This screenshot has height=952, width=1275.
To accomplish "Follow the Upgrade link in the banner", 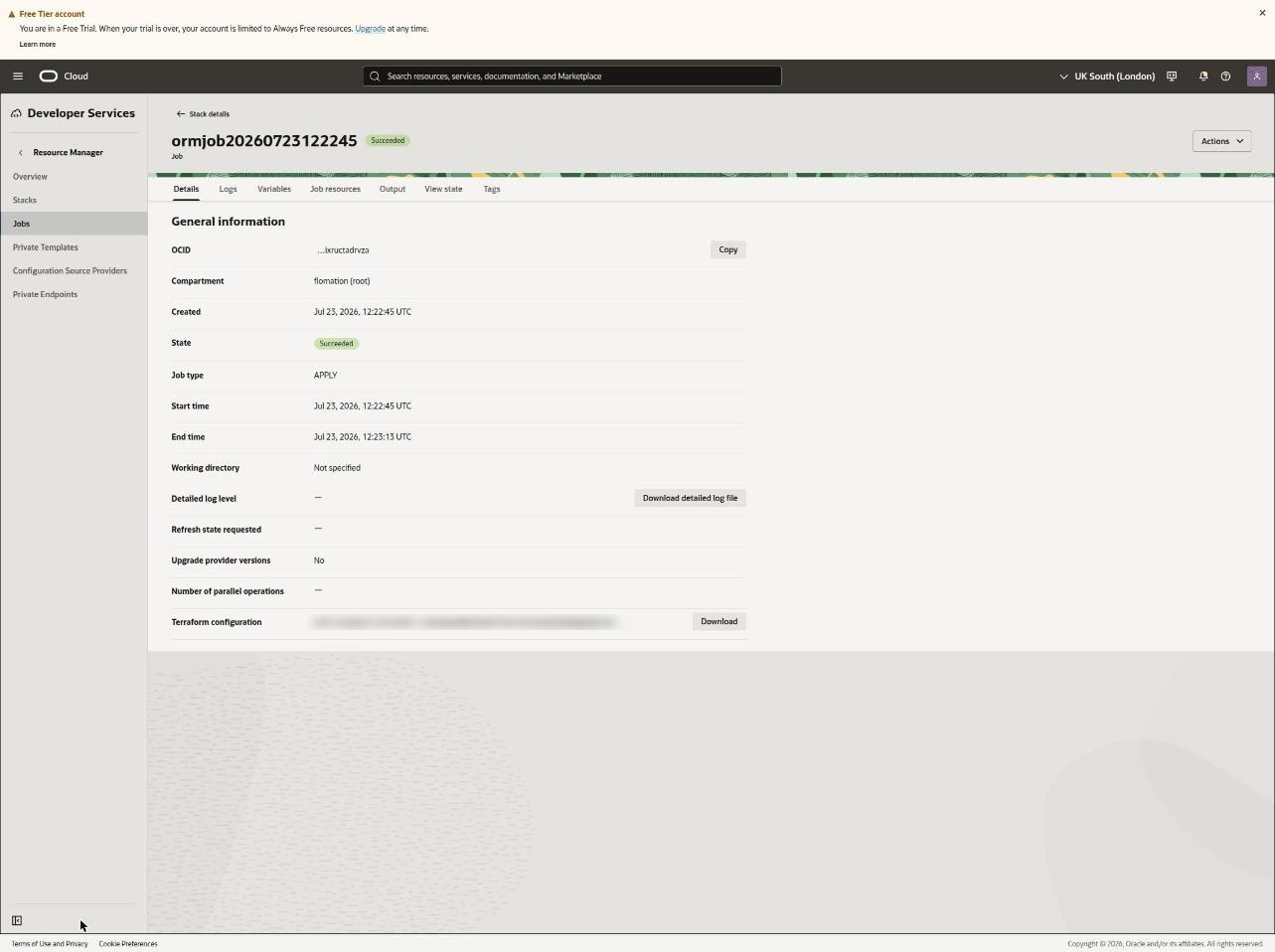I will [370, 29].
